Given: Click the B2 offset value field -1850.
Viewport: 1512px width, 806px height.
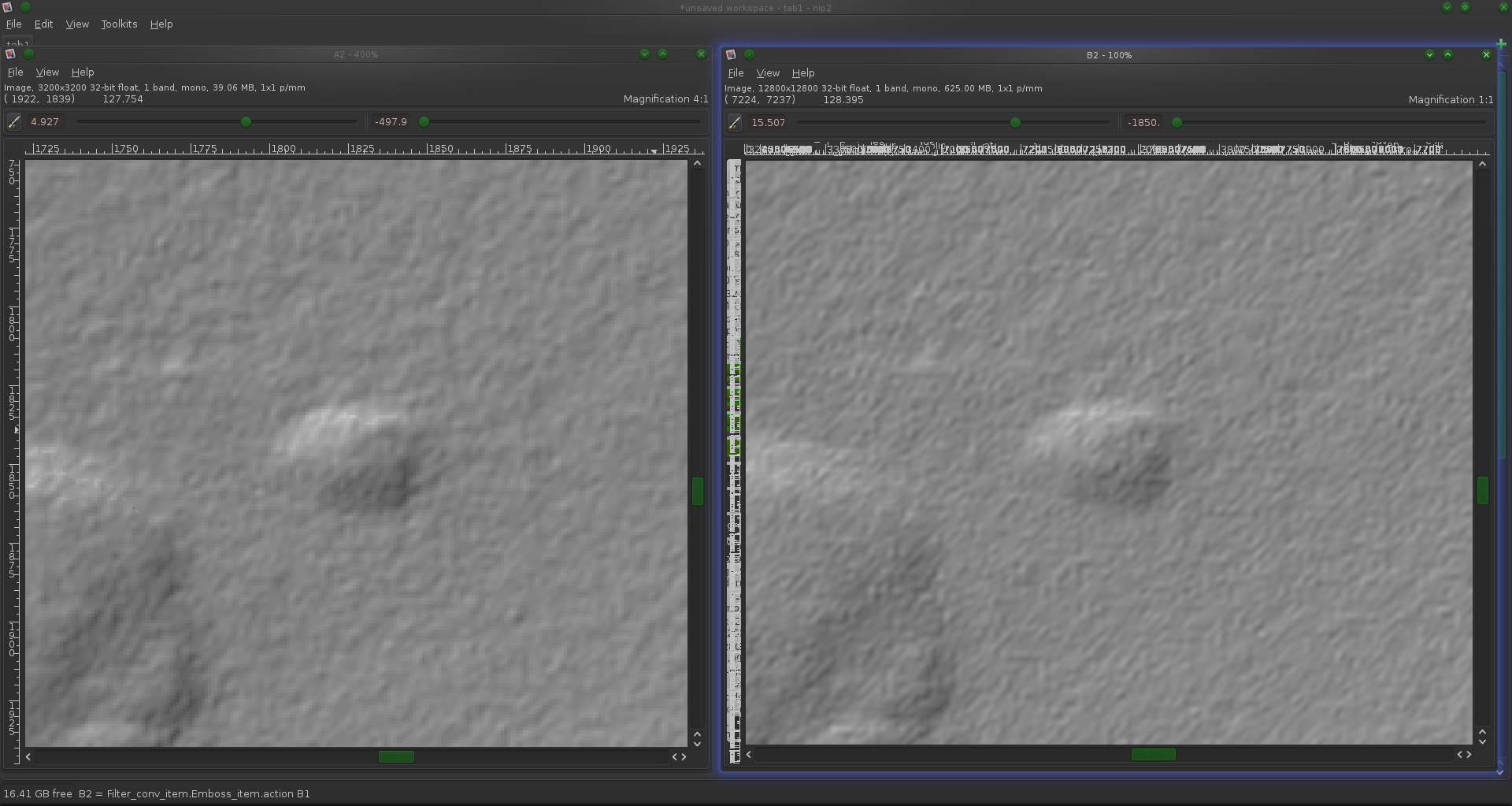Looking at the screenshot, I should coord(1143,122).
